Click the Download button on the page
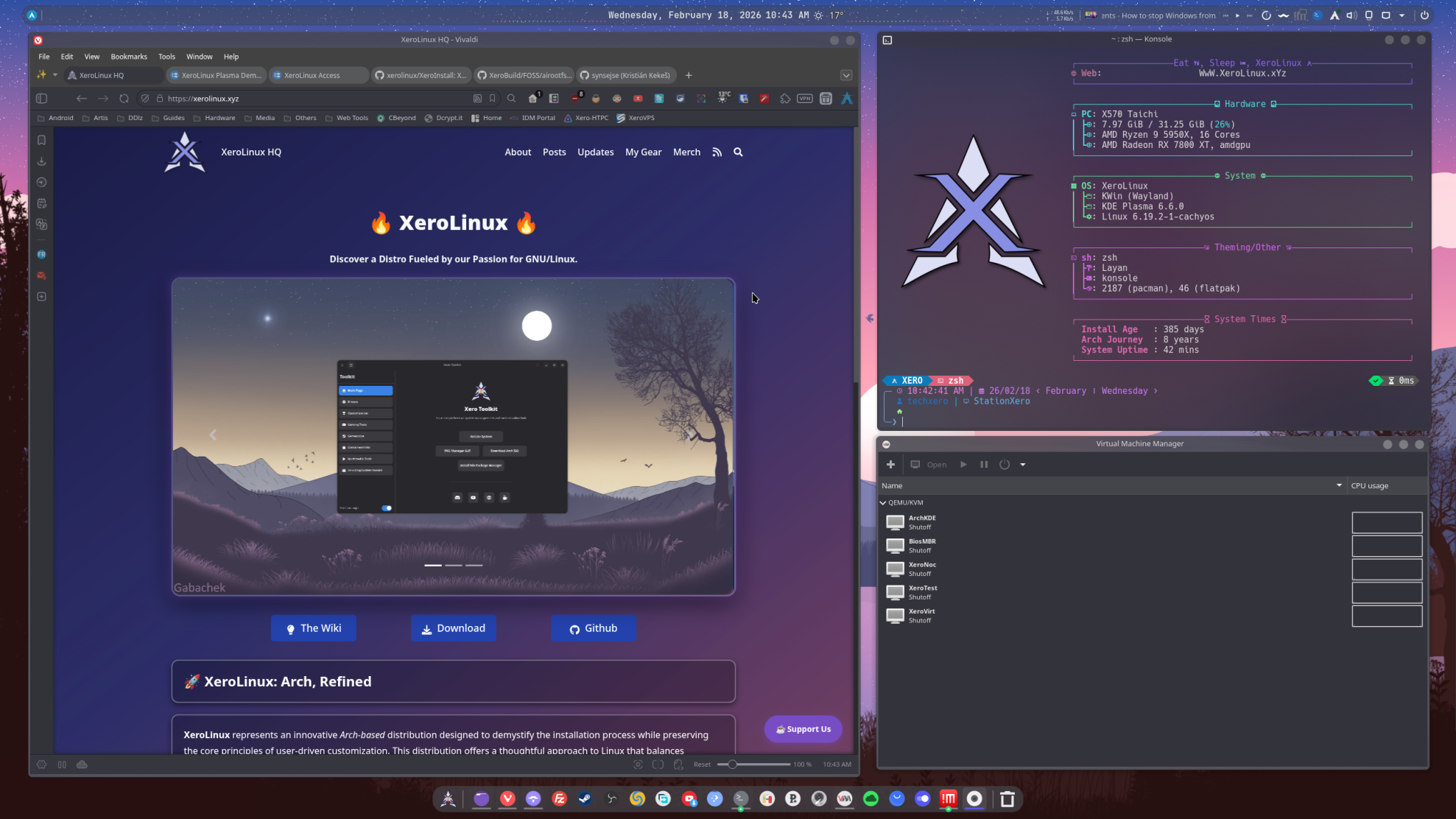 [x=453, y=628]
